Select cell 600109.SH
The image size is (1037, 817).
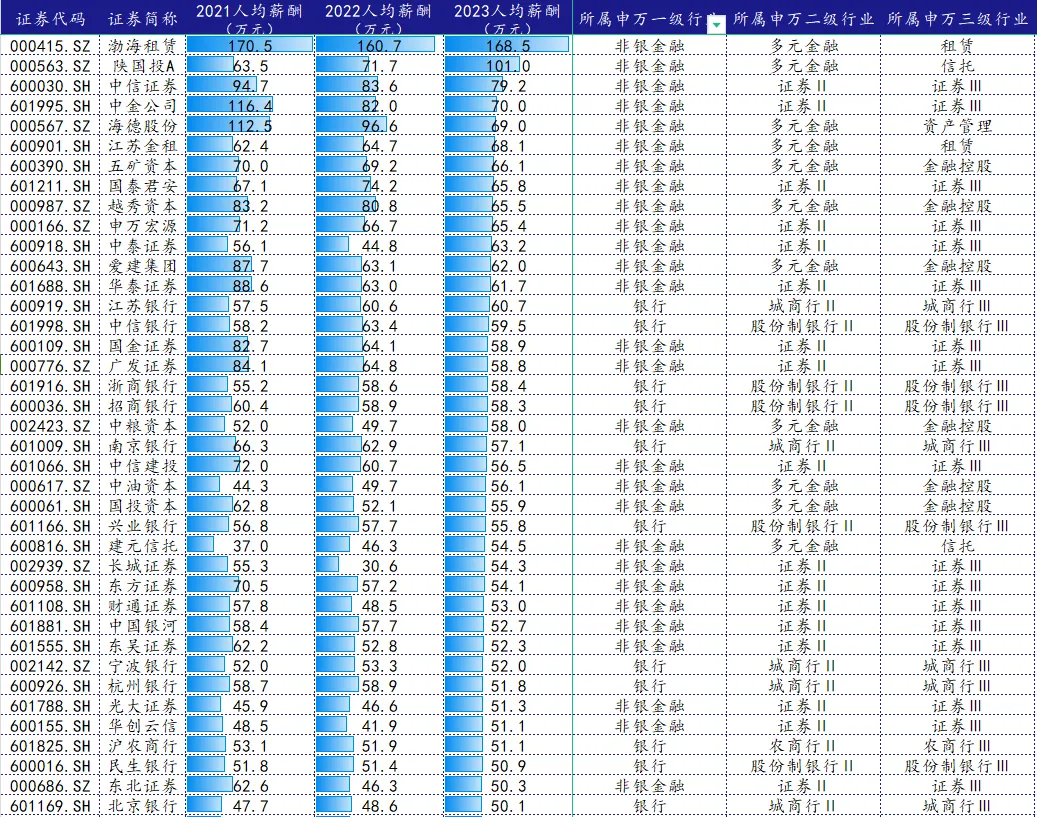pyautogui.click(x=51, y=346)
